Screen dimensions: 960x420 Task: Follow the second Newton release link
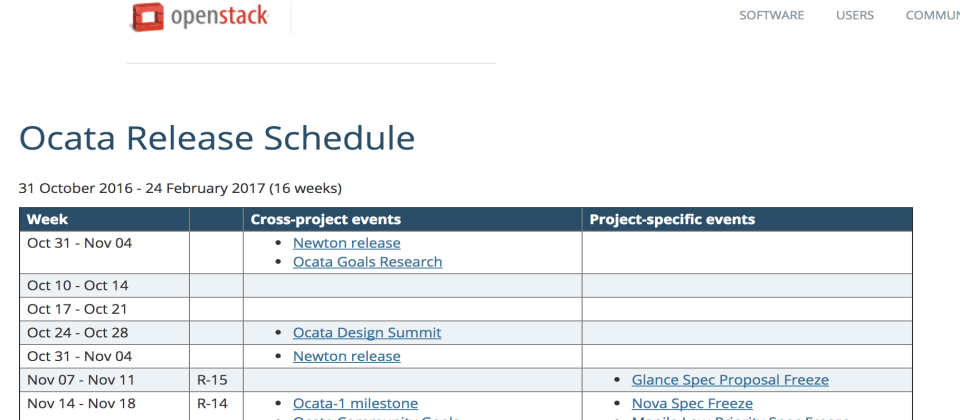[347, 356]
